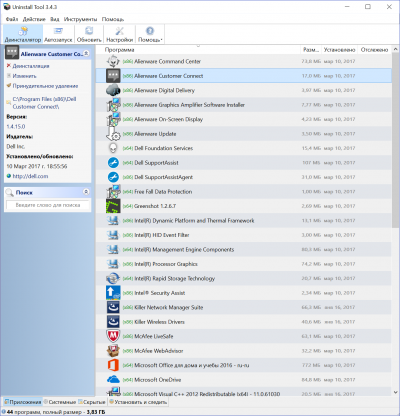Select Dell SupportAssistAgent wrench icon
Viewport: 400px width, 416px height.
click(x=113, y=177)
